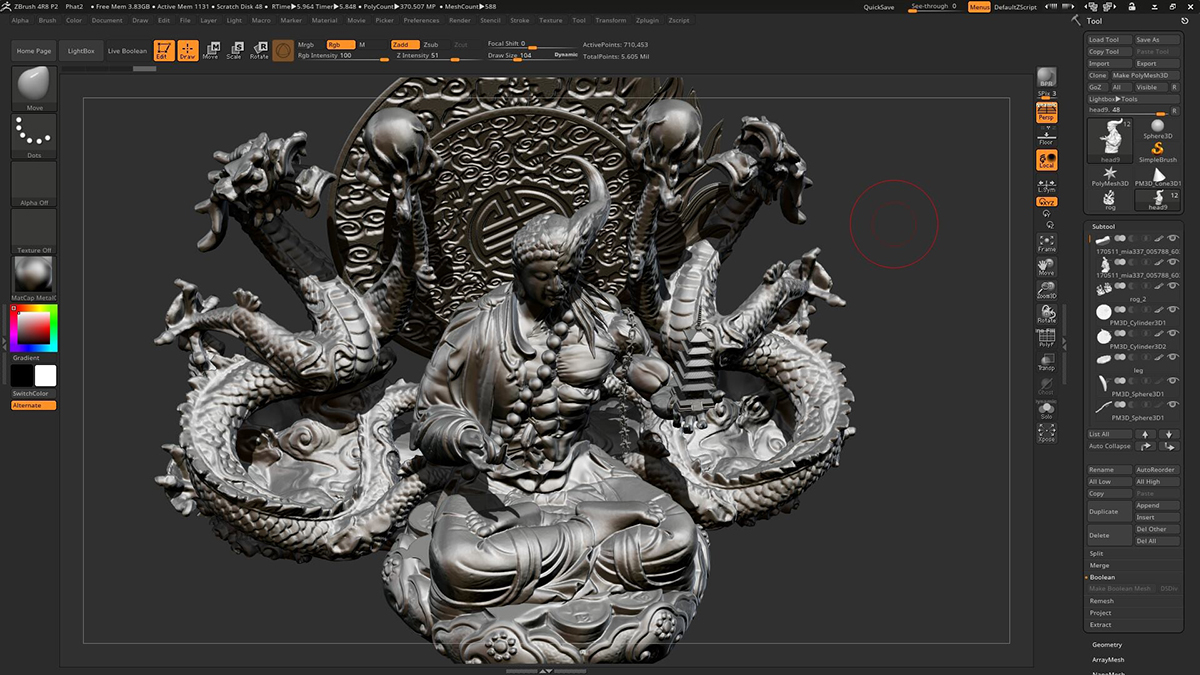The image size is (1200, 675).
Task: Toggle Zsub sculpting mode
Action: [430, 45]
